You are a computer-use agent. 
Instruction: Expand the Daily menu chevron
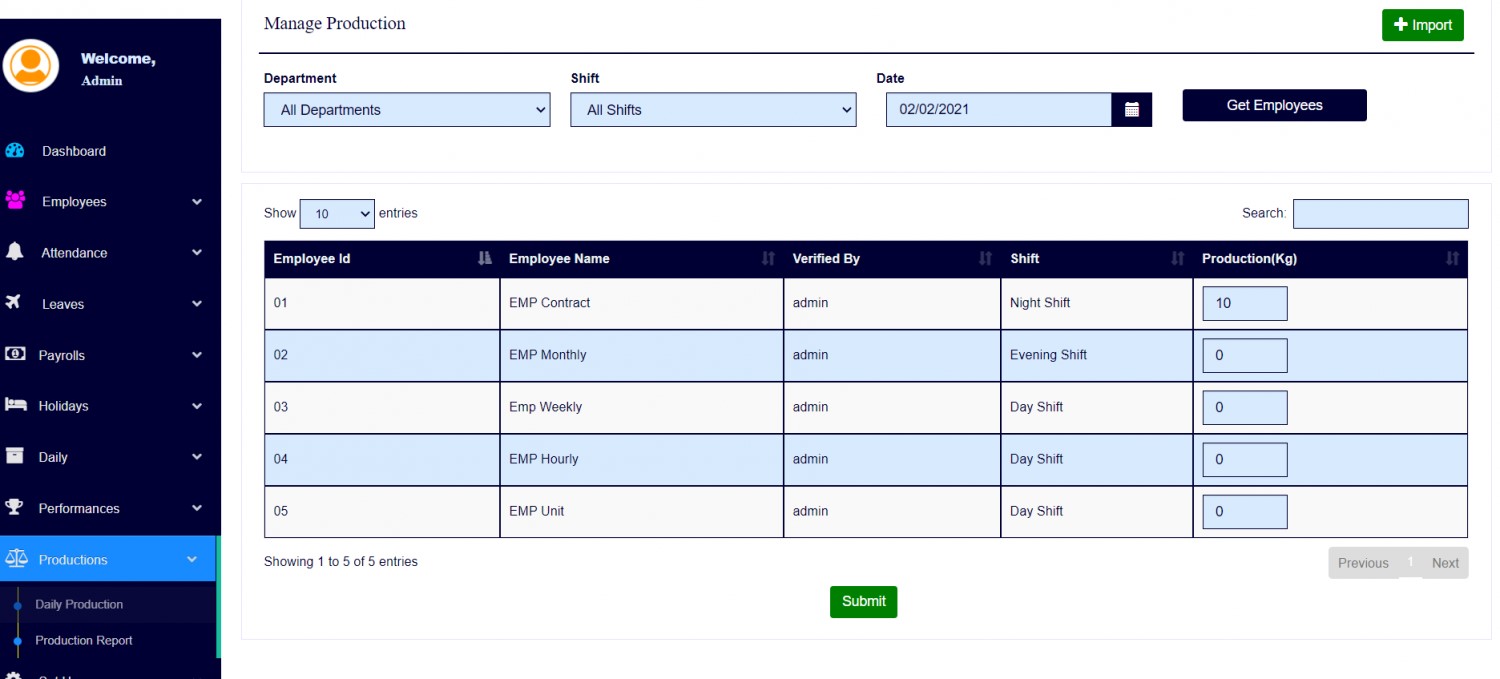197,457
